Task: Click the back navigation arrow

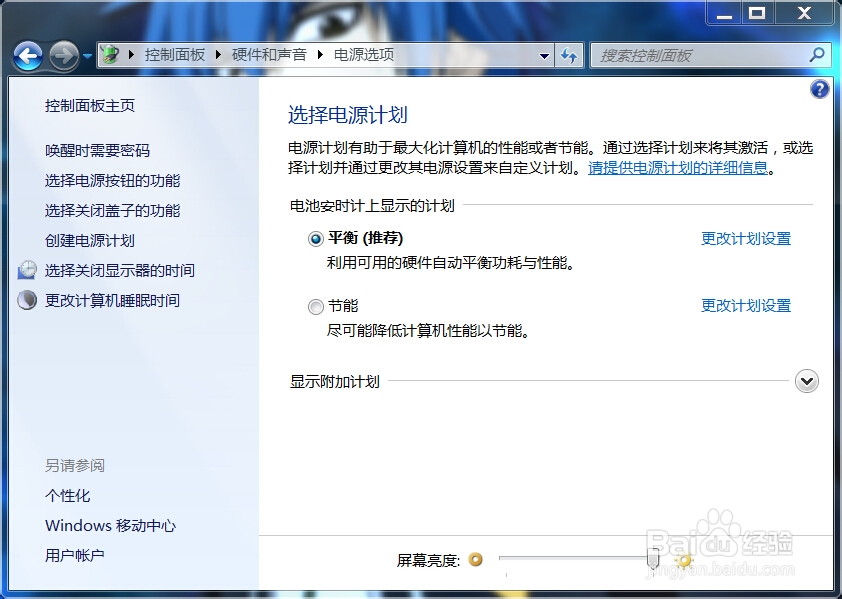Action: click(28, 55)
